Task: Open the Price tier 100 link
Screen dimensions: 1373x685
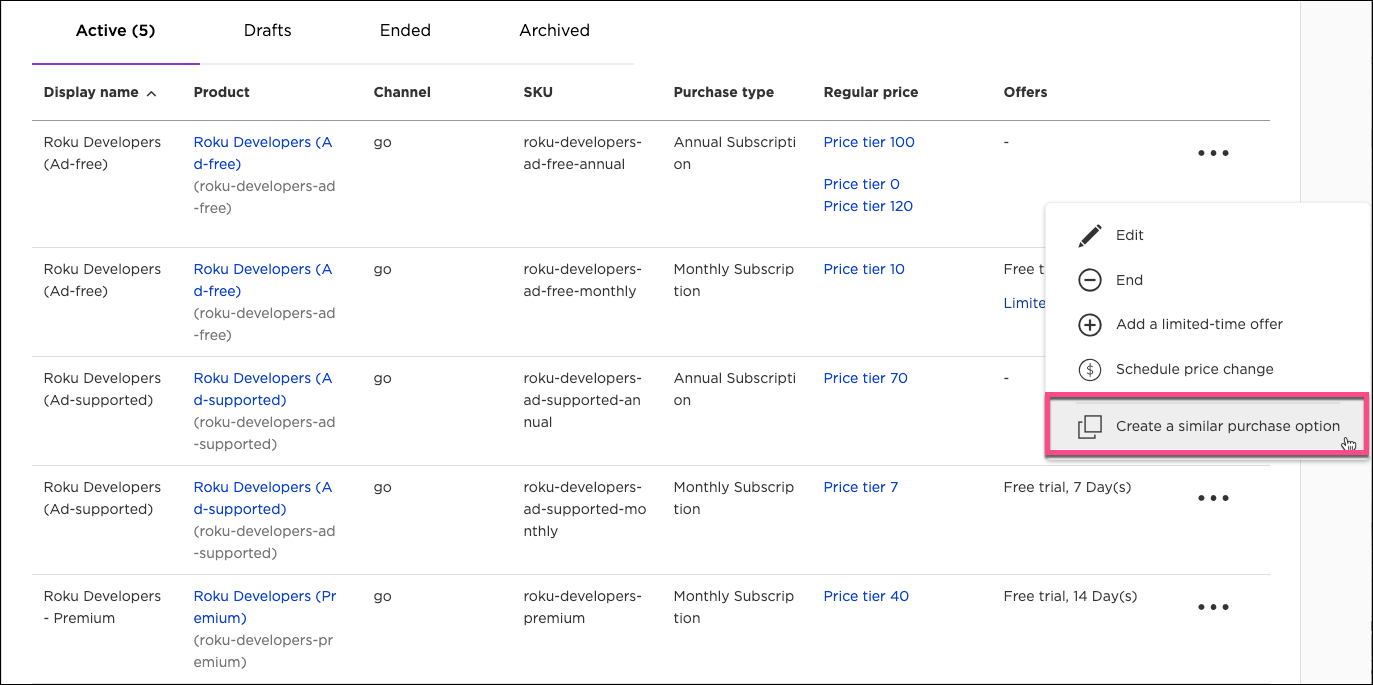Action: pyautogui.click(x=868, y=142)
